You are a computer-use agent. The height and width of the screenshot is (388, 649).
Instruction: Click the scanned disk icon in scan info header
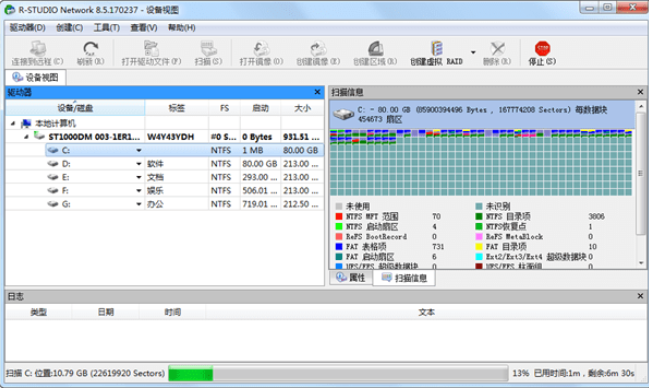click(x=343, y=114)
